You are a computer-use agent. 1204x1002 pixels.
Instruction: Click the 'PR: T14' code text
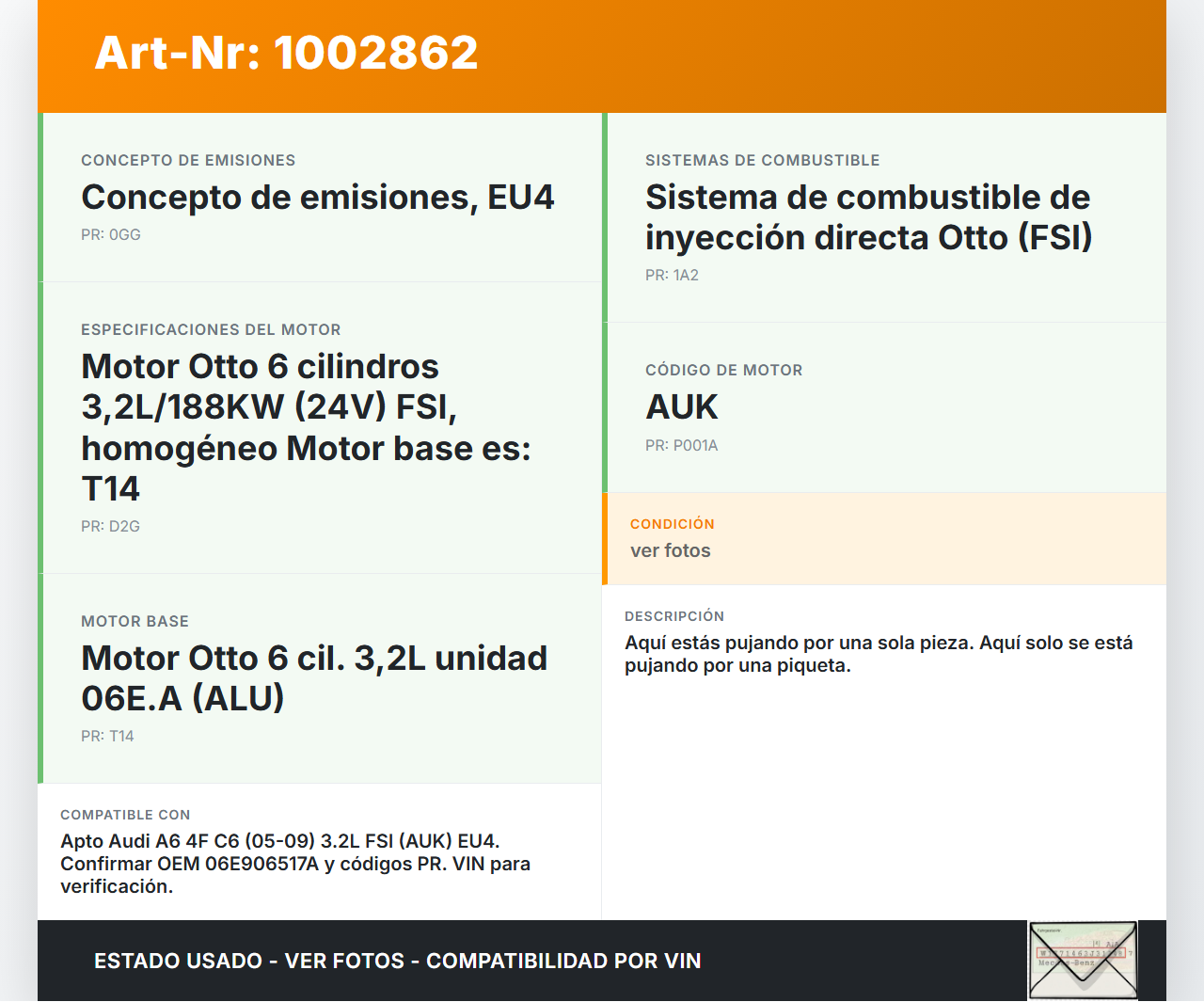click(x=107, y=737)
